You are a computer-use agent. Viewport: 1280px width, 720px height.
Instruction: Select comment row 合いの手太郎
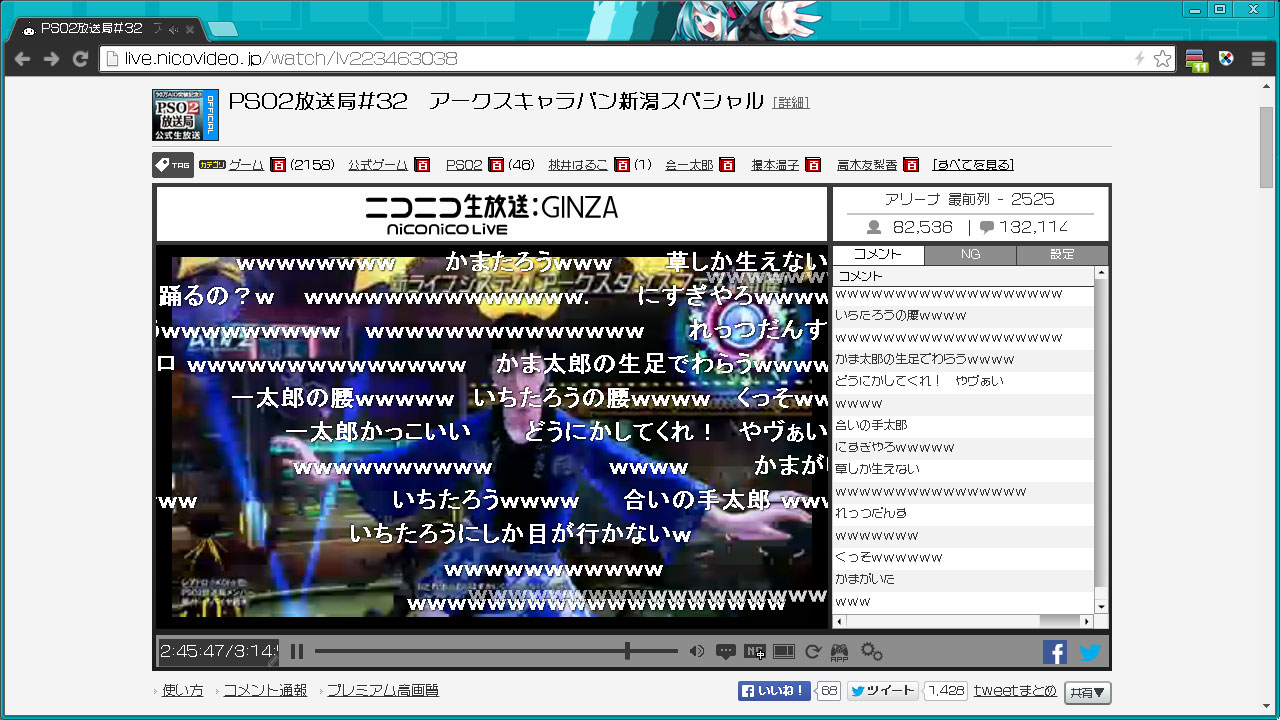pyautogui.click(x=964, y=426)
